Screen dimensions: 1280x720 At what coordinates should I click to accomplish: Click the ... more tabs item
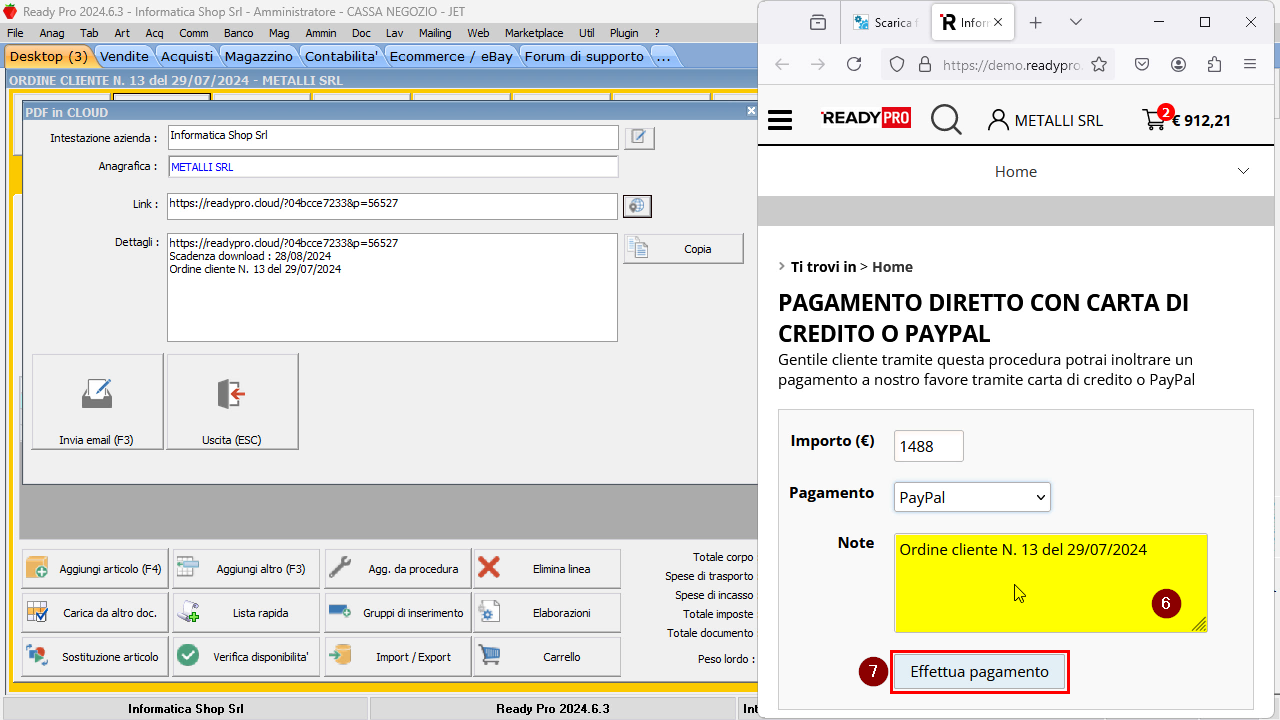point(663,56)
